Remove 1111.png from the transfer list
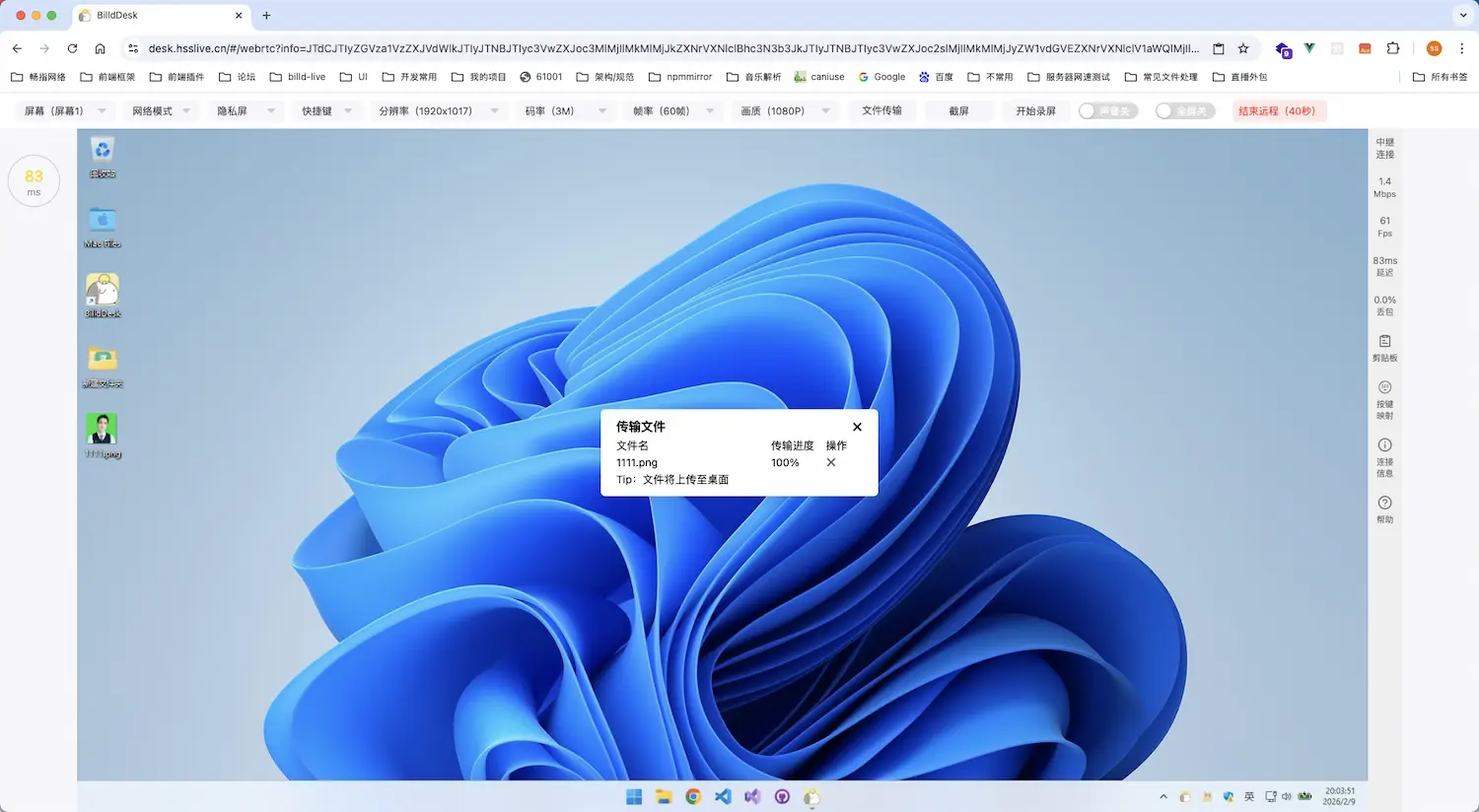The image size is (1479, 812). (x=831, y=462)
